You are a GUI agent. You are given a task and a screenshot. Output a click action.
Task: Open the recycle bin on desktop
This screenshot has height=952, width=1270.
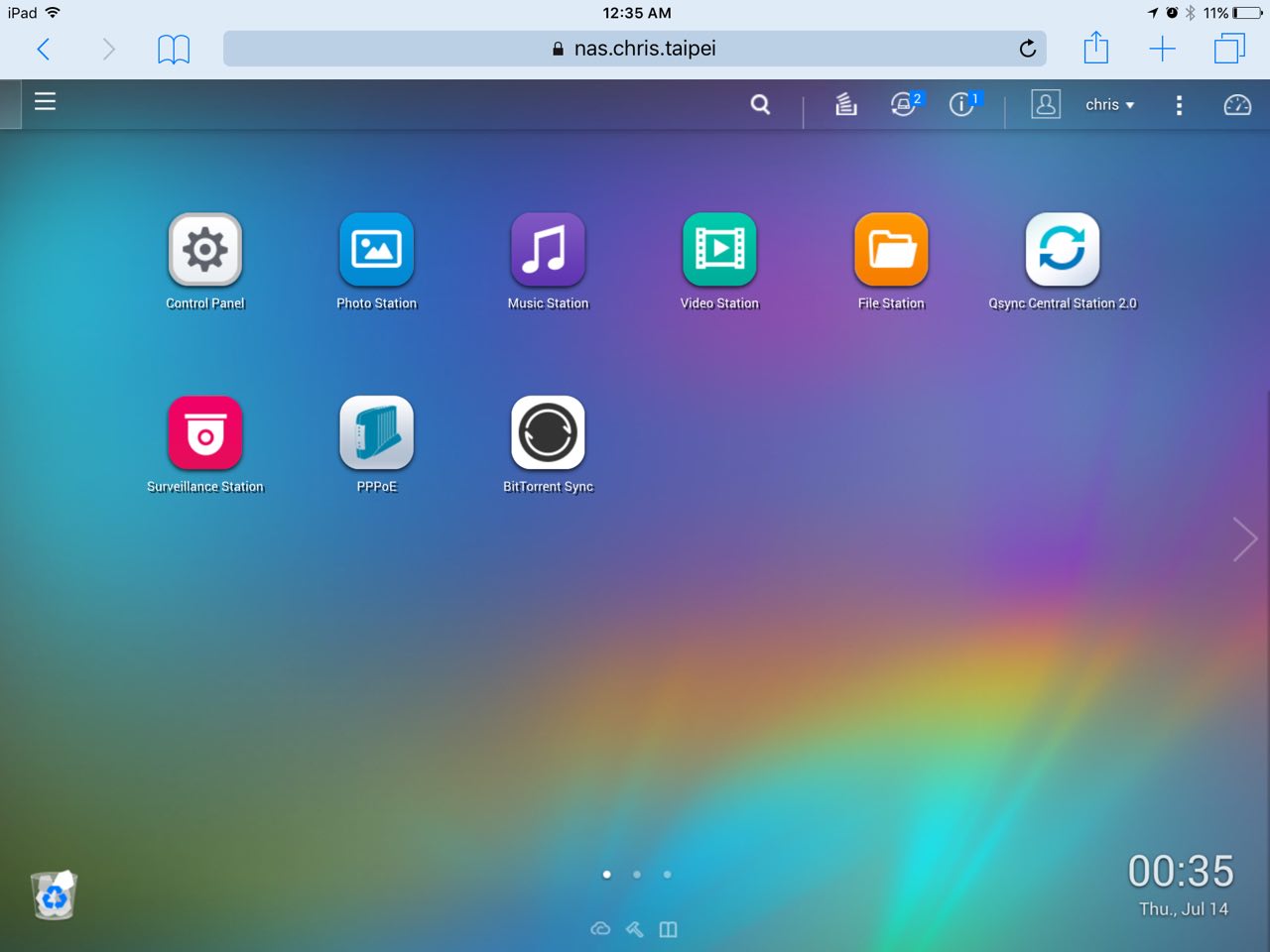54,895
